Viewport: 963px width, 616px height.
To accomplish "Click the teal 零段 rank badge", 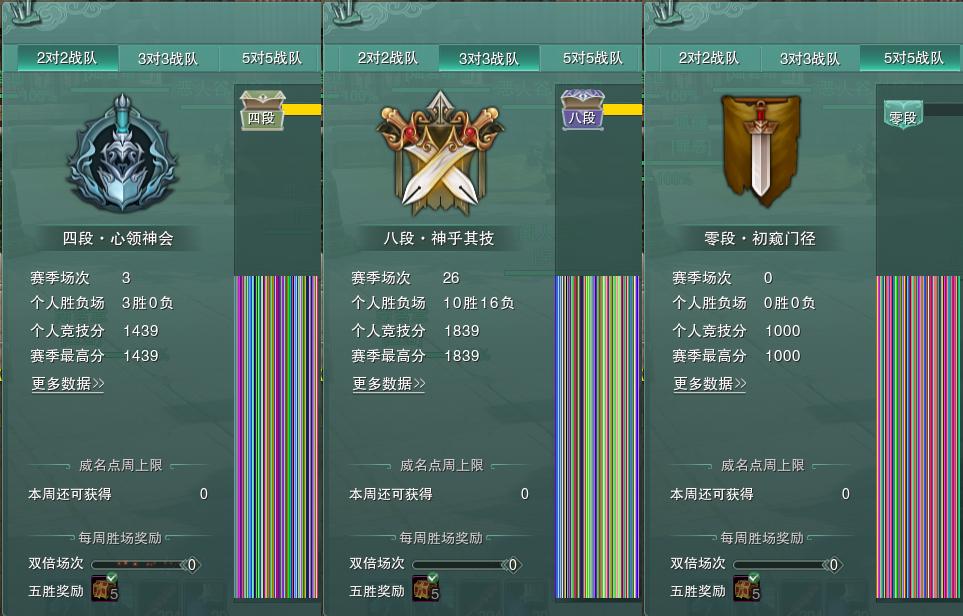I will (x=903, y=115).
